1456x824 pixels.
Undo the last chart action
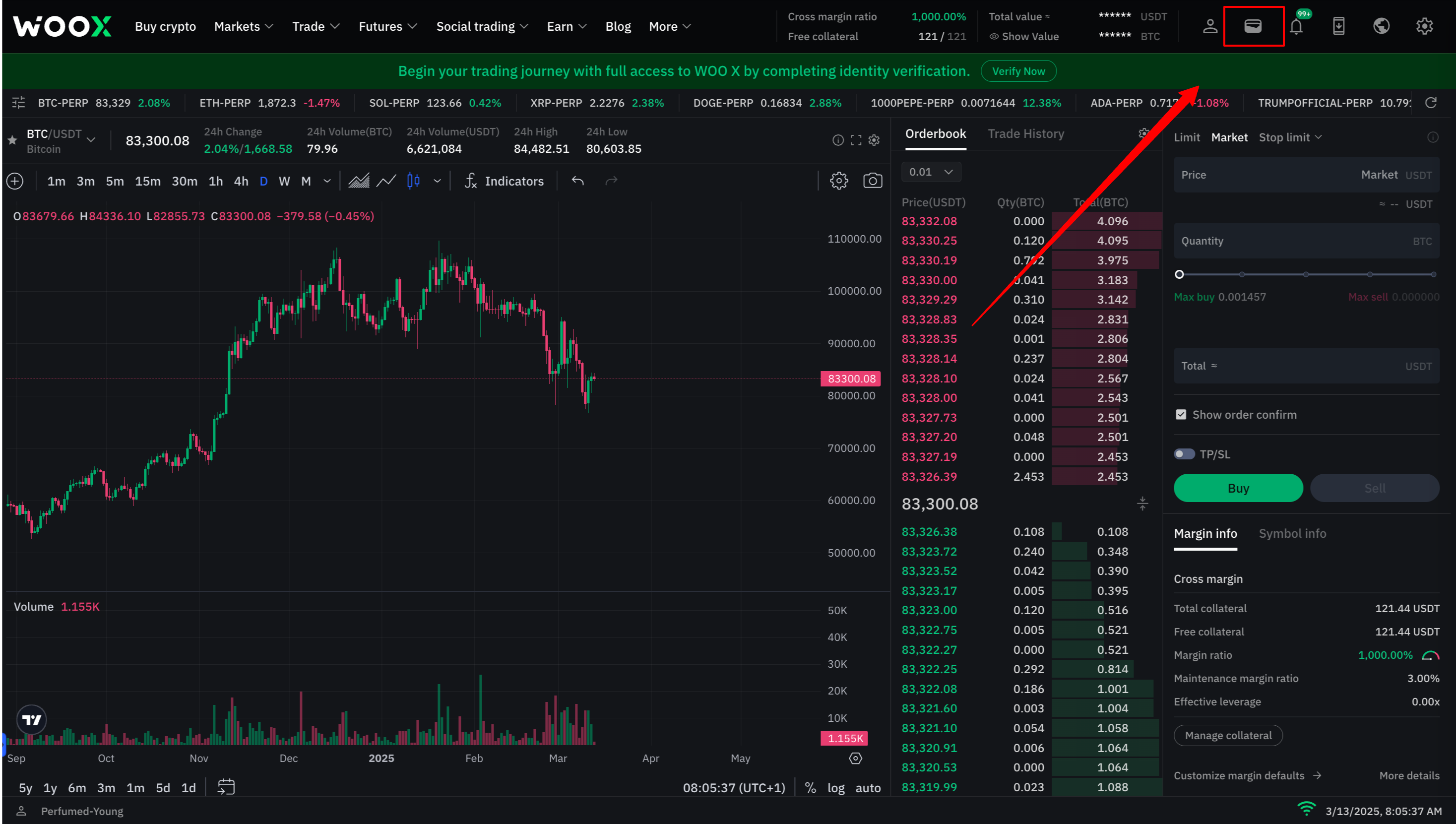(x=578, y=181)
